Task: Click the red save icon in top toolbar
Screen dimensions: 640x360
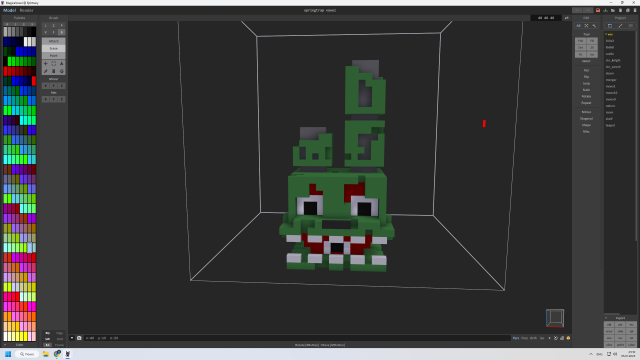Action: (x=598, y=10)
